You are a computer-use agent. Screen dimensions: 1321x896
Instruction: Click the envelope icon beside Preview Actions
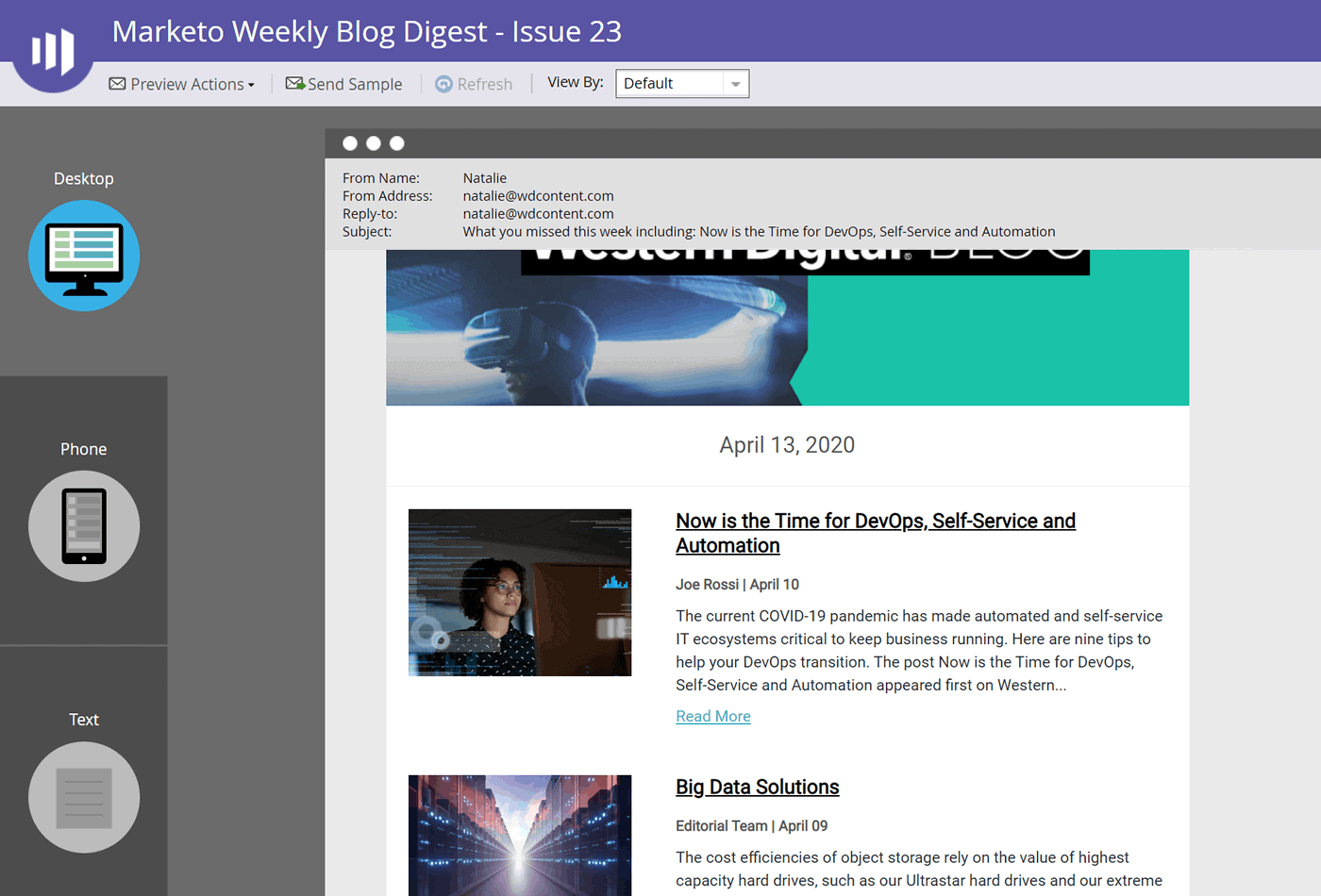117,84
